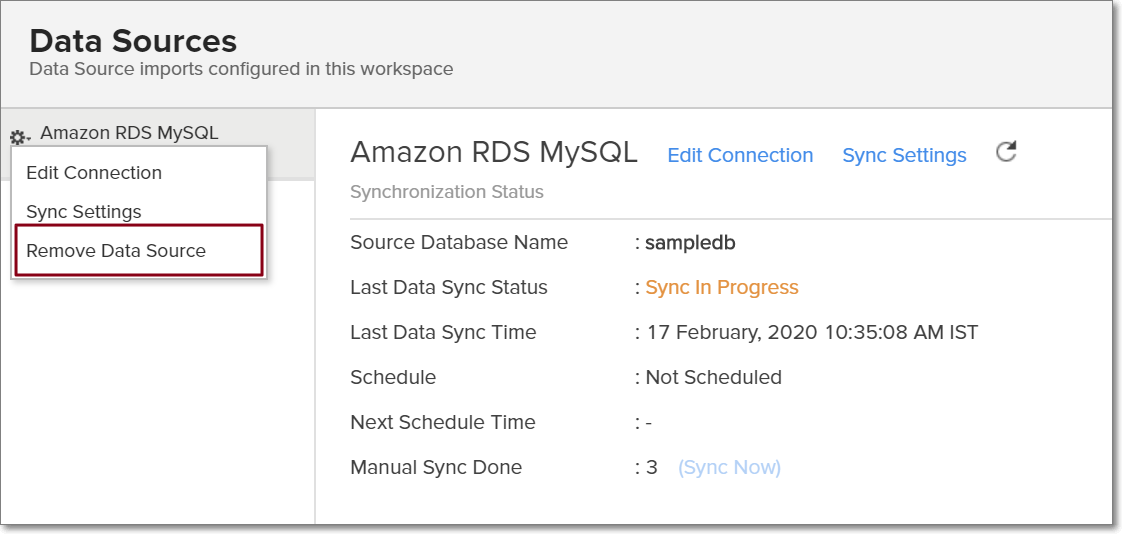Select Amazon RDS MySQL in the sidebar list
This screenshot has height=534, width=1122.
[129, 132]
